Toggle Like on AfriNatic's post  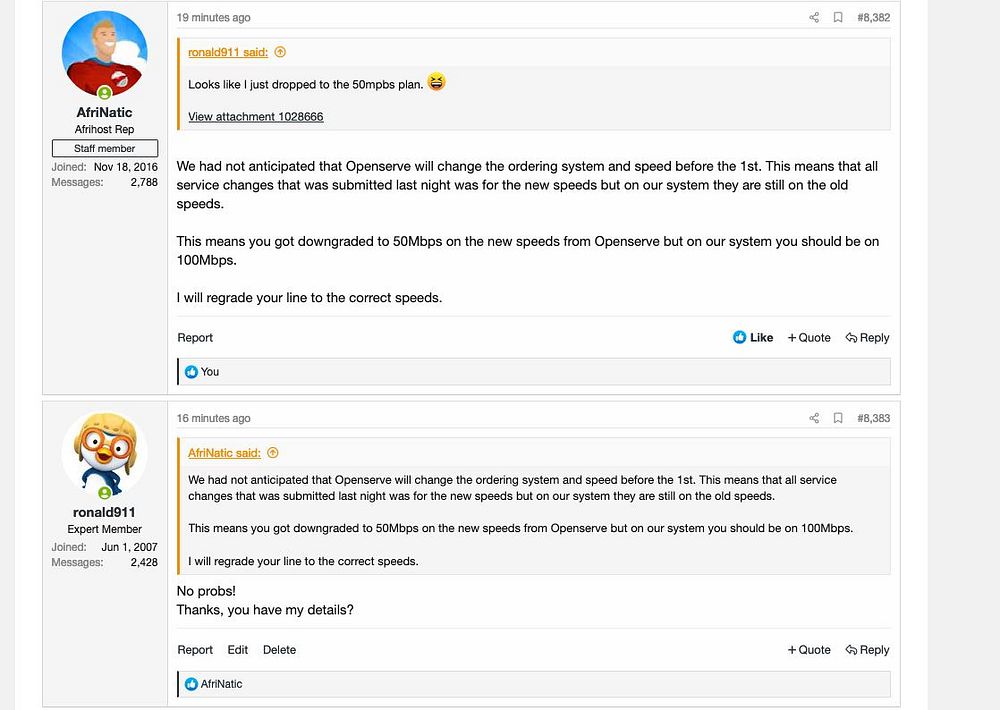coord(753,337)
